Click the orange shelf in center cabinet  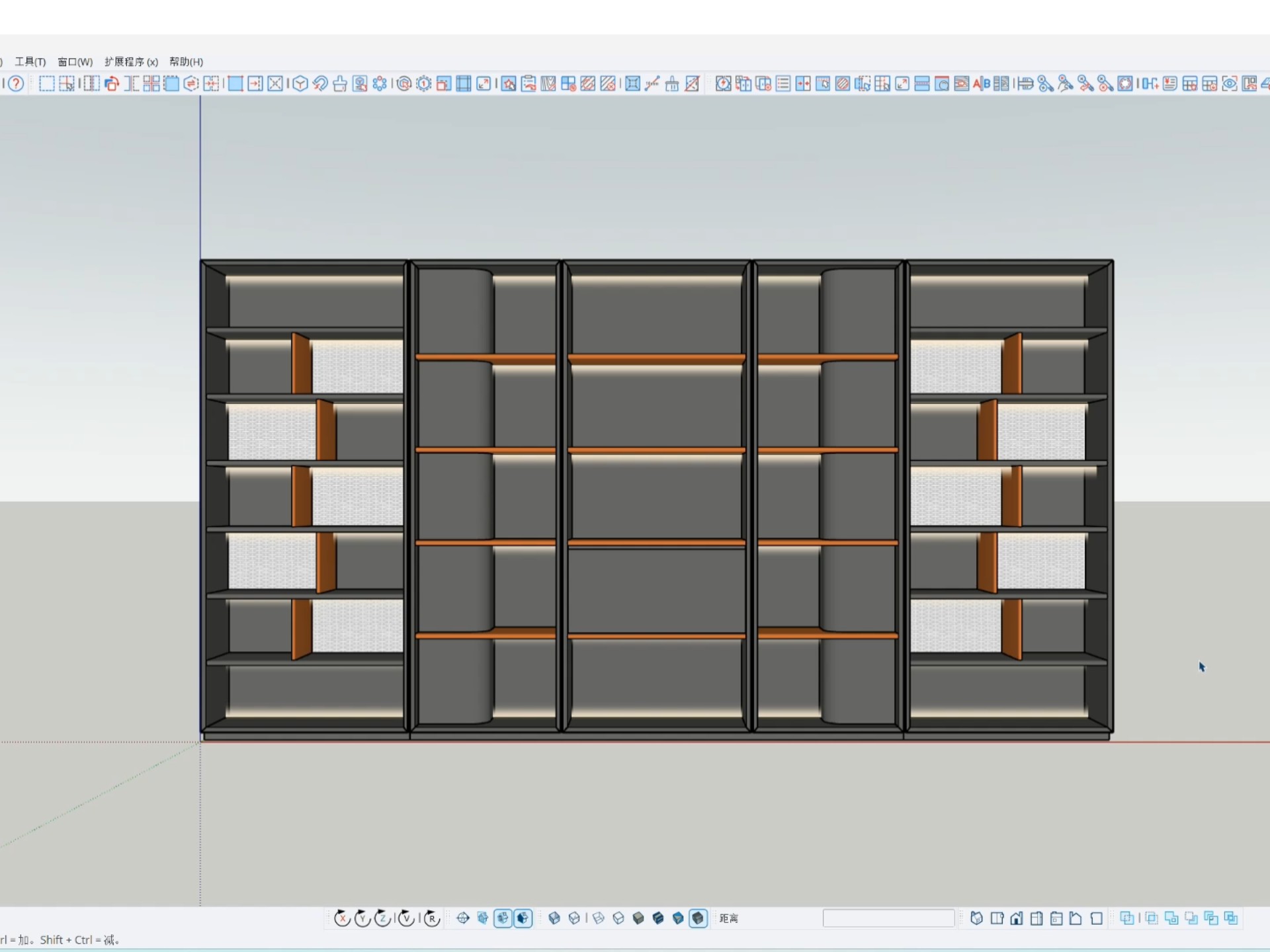tap(656, 360)
